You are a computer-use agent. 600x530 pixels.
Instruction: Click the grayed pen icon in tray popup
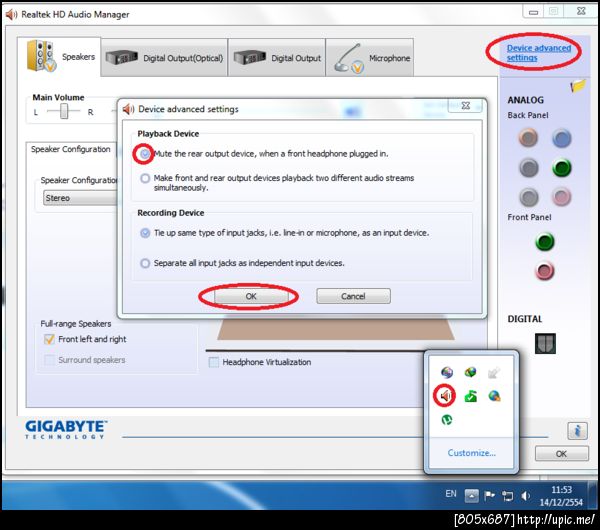[494, 373]
